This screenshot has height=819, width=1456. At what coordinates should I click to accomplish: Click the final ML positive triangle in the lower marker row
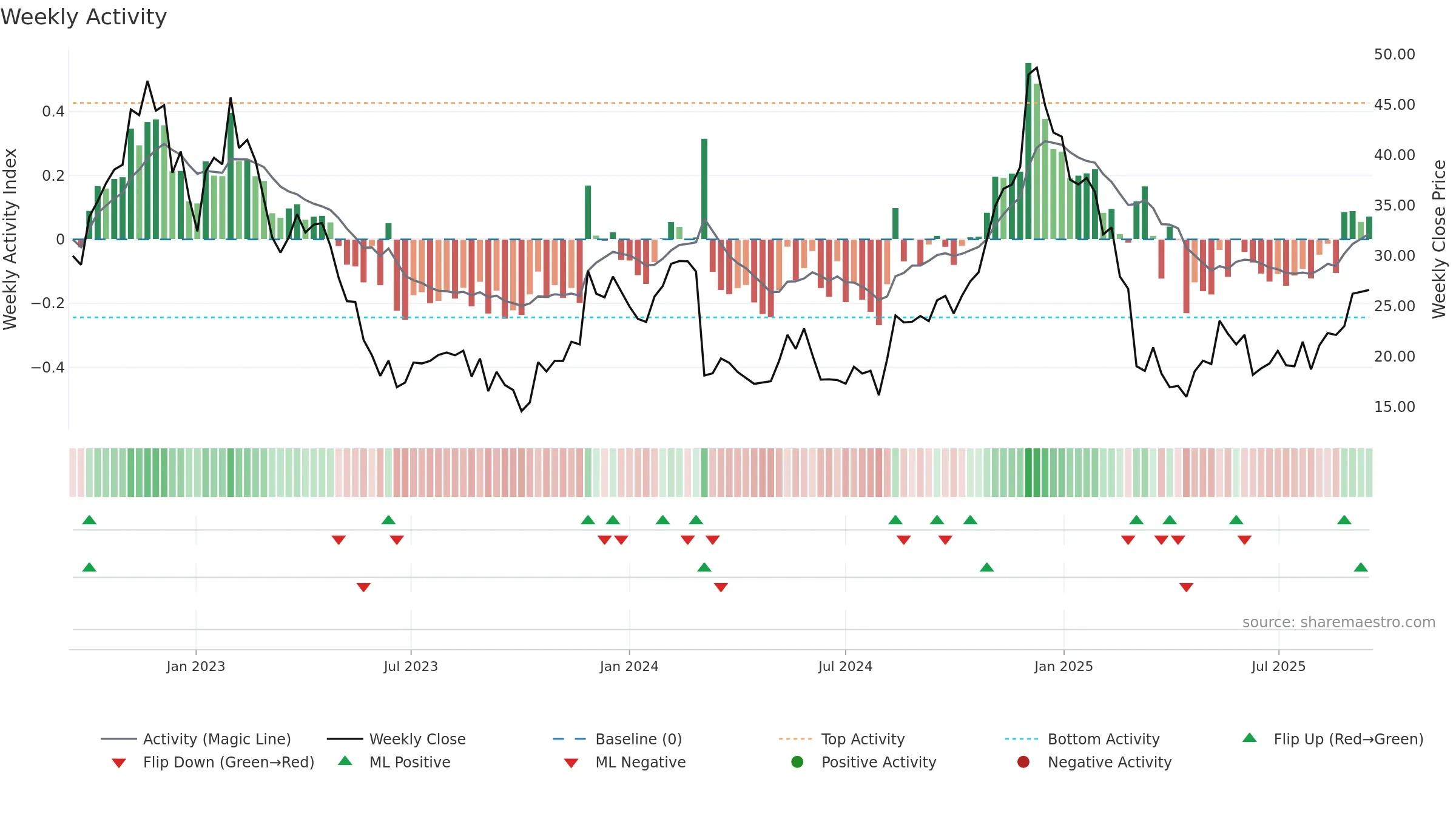pos(1361,567)
